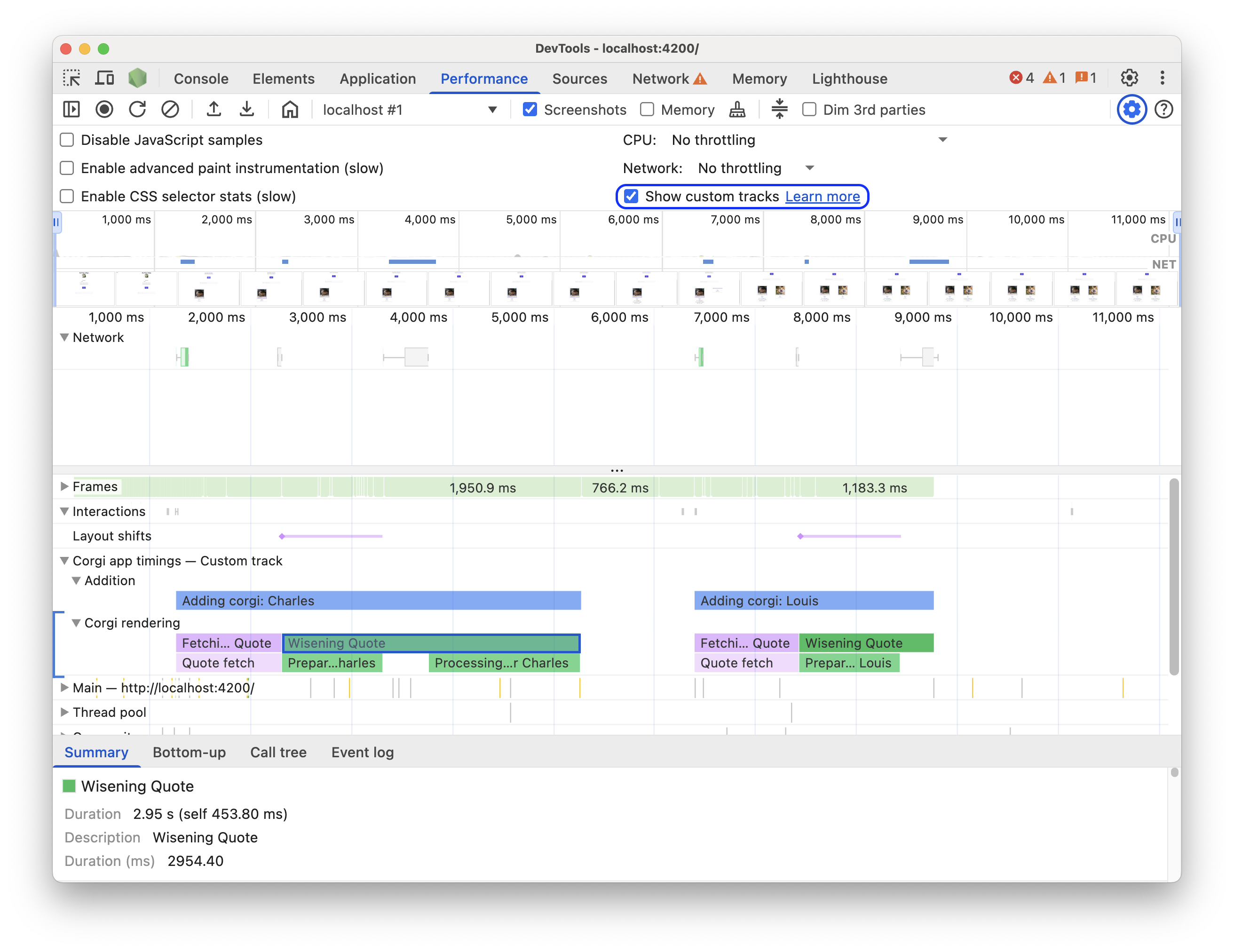Open DevTools settings gear
The width and height of the screenshot is (1234, 952).
pyautogui.click(x=1130, y=78)
